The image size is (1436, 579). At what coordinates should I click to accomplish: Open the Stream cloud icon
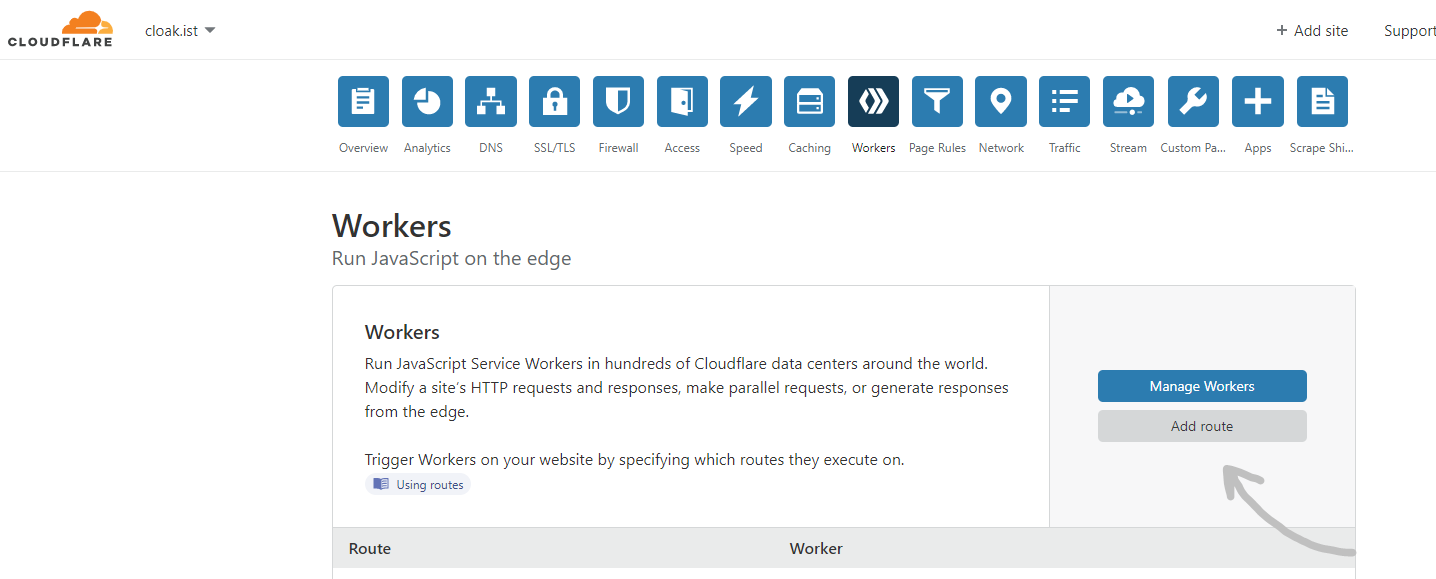click(1128, 102)
